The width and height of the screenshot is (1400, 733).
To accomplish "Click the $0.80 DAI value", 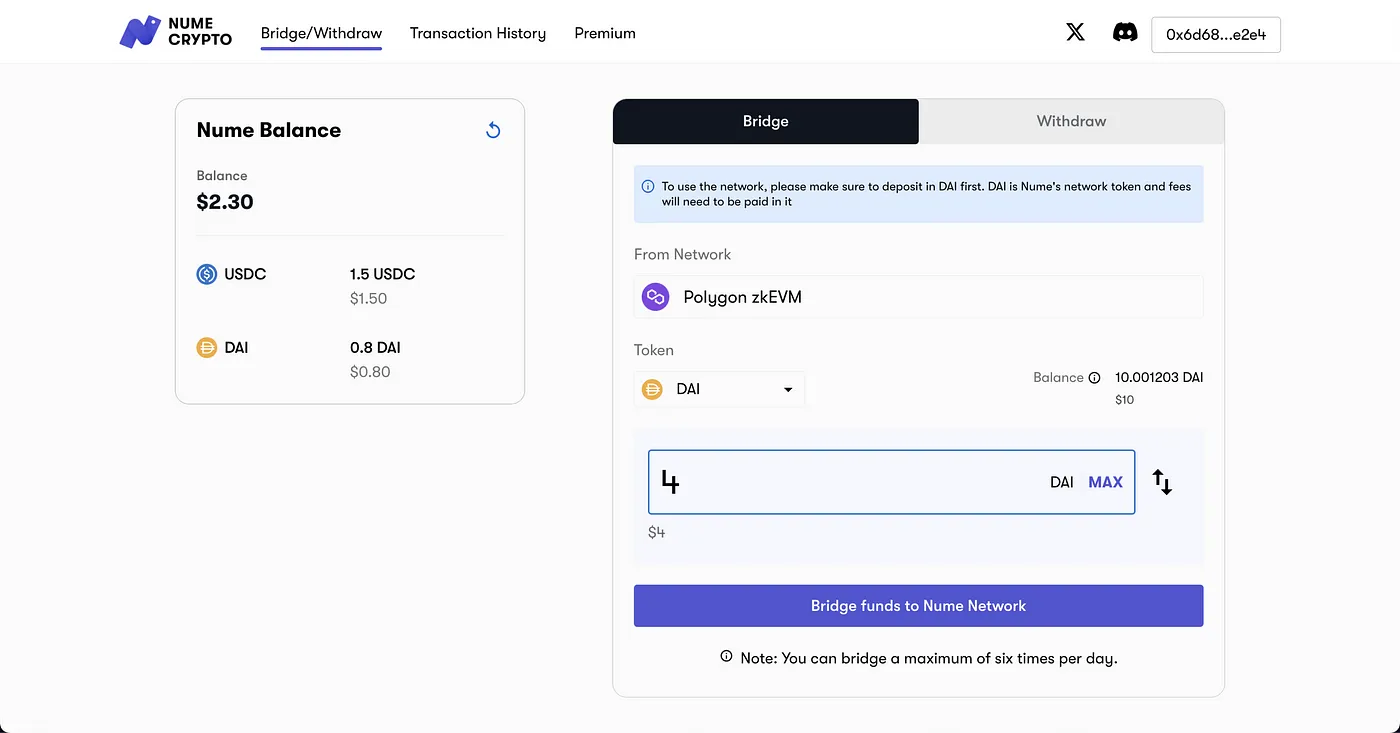I will click(x=370, y=372).
